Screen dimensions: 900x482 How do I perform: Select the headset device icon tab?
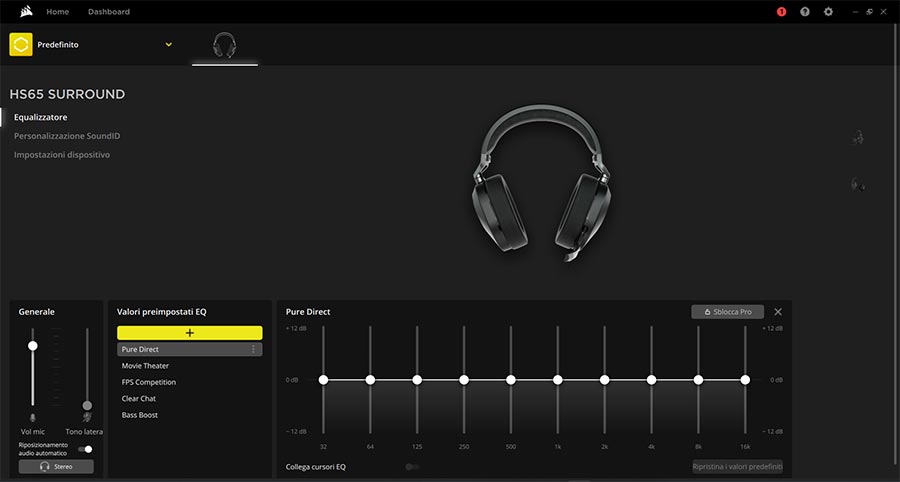[224, 45]
